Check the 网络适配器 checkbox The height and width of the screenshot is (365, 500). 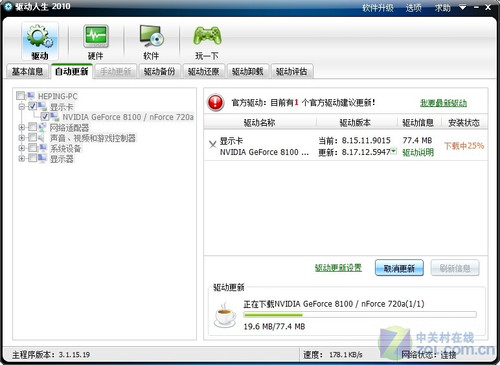tap(32, 127)
